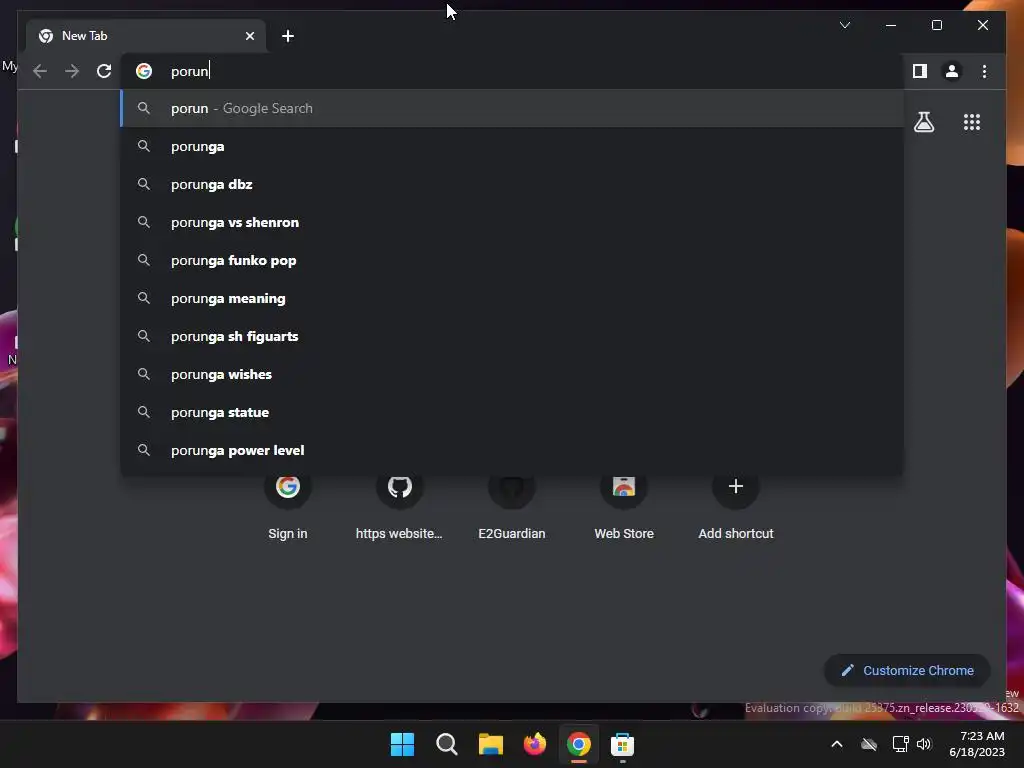1024x768 pixels.
Task: Select the 'porun - Google Search' suggestion
Action: (x=512, y=108)
